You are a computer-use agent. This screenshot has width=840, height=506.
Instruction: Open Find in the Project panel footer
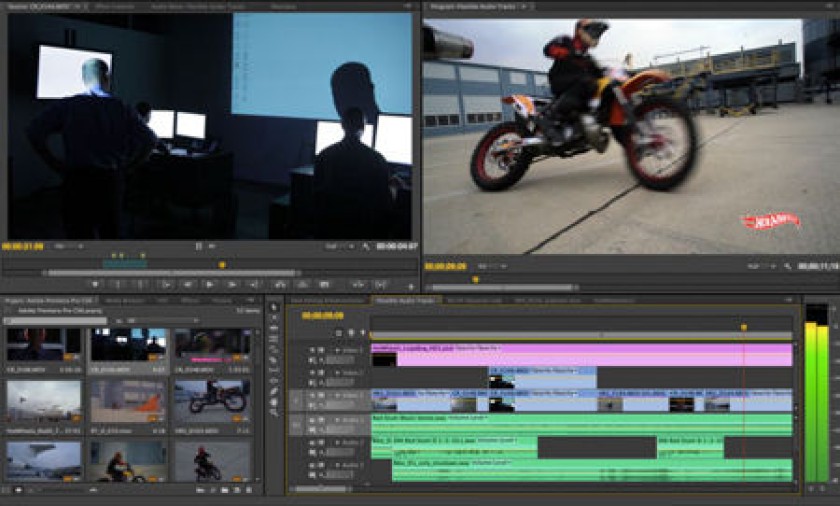213,490
